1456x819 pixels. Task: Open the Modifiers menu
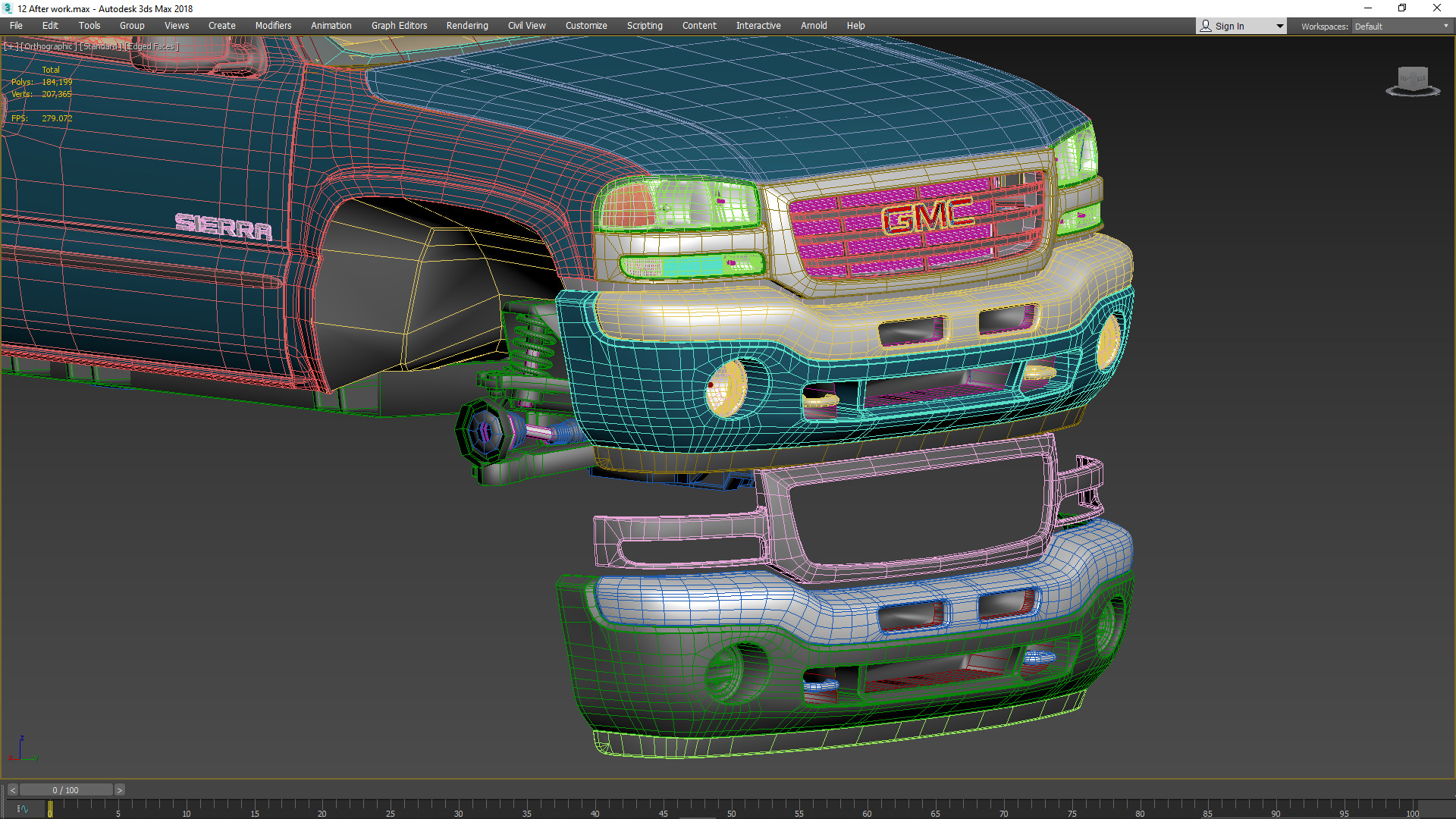(273, 26)
